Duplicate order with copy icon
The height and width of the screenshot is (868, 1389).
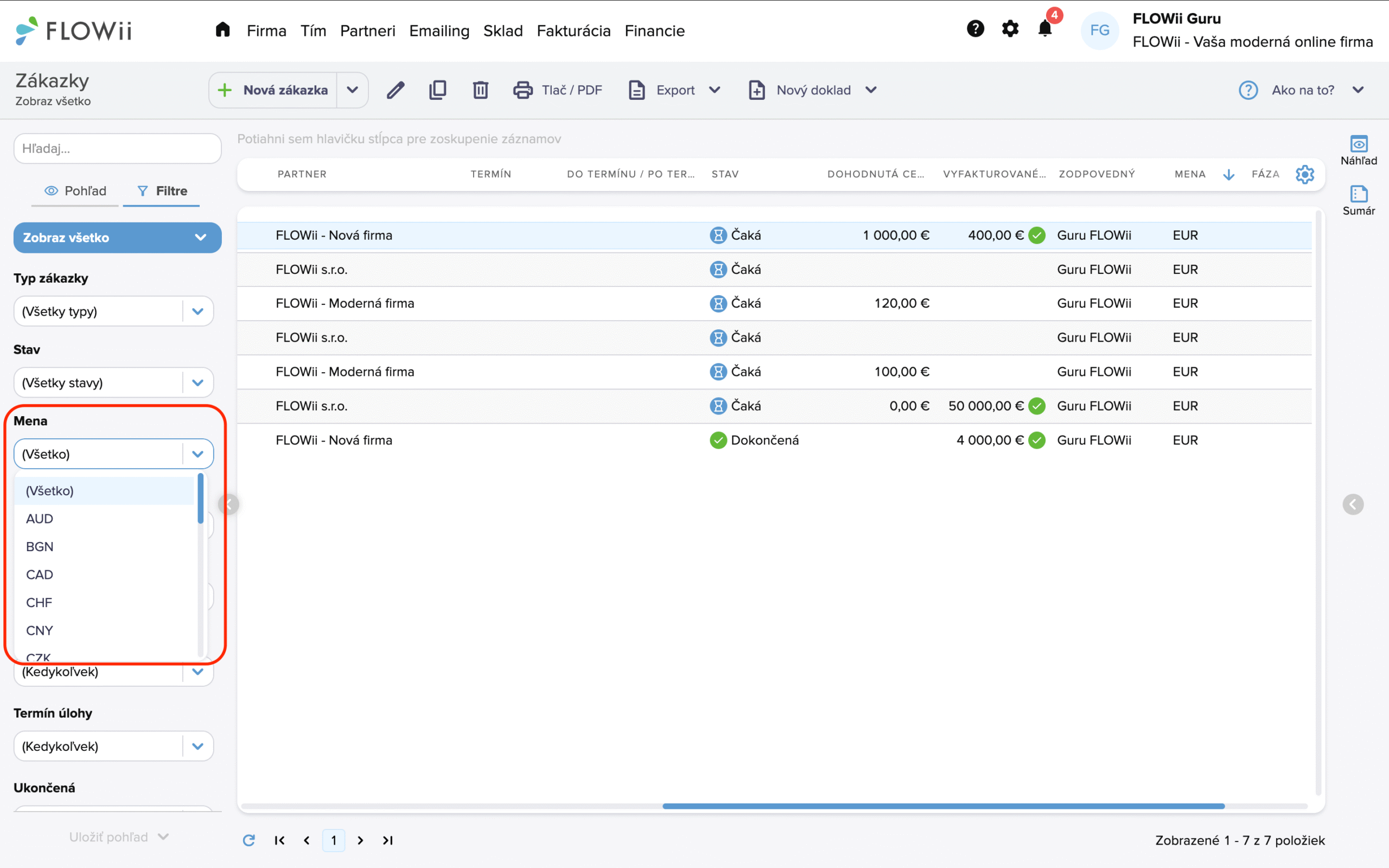pos(438,90)
